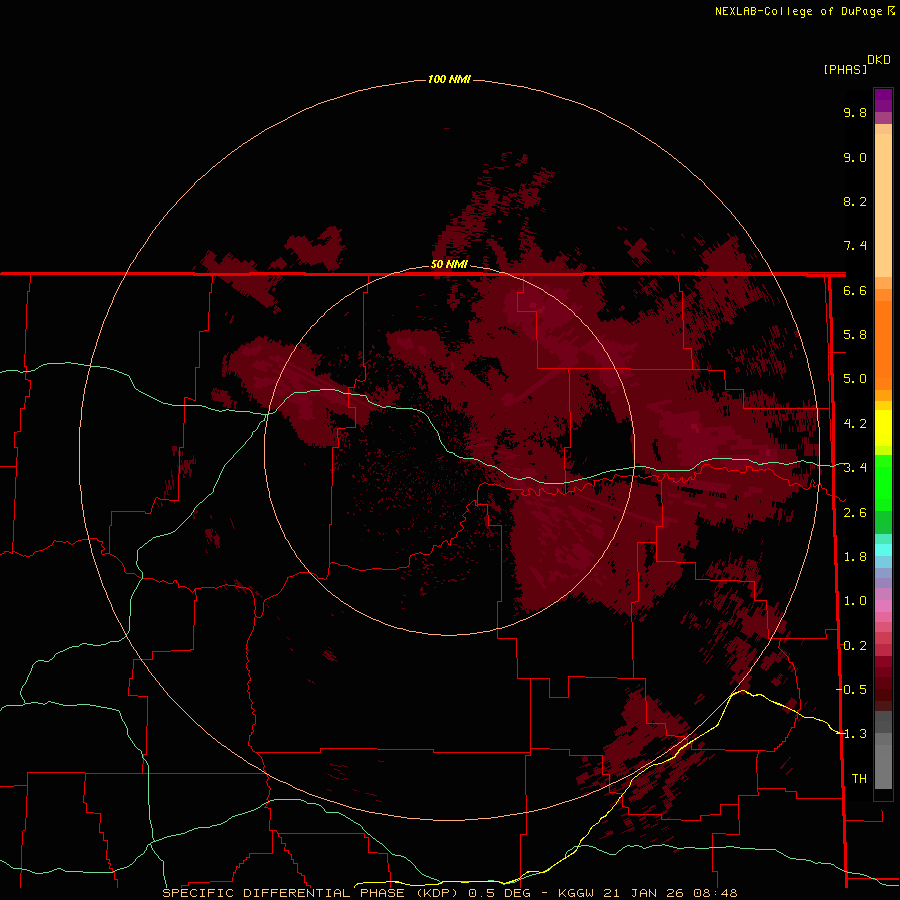Click the gray TH segment of color bar
Image resolution: width=900 pixels, height=900 pixels.
tap(883, 763)
